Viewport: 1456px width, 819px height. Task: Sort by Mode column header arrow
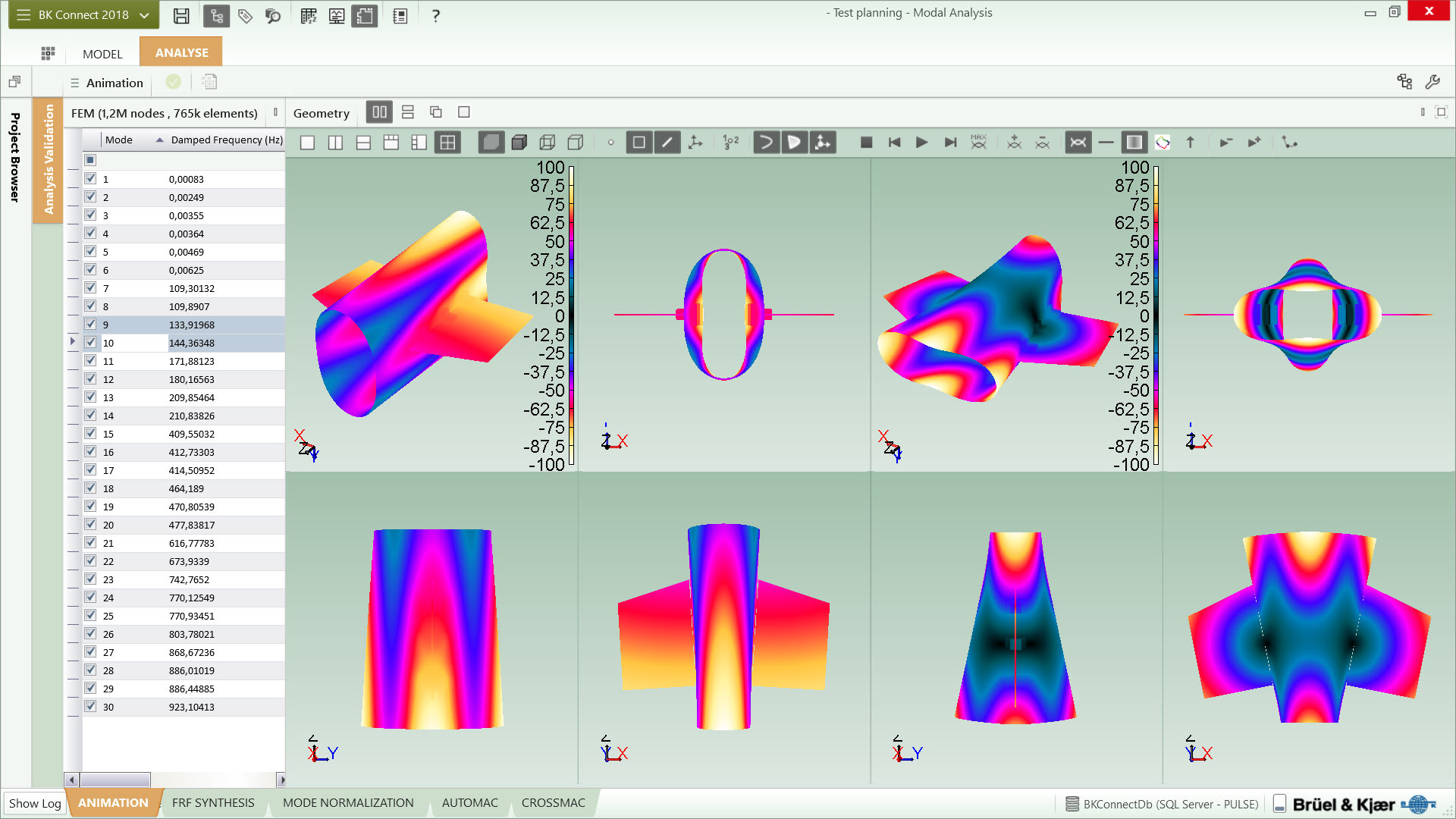tap(159, 140)
